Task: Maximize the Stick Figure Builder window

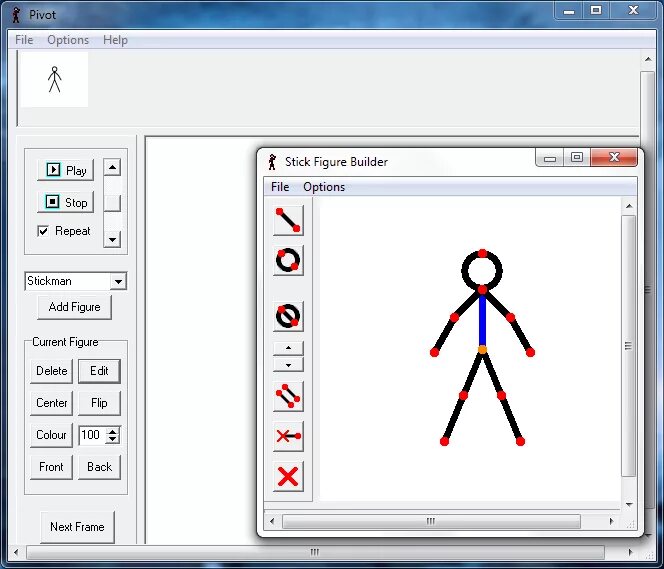Action: coord(576,157)
